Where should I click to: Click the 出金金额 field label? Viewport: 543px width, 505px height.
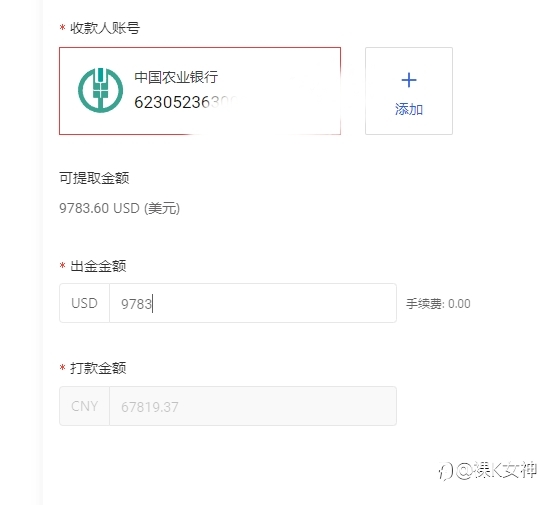click(x=98, y=266)
